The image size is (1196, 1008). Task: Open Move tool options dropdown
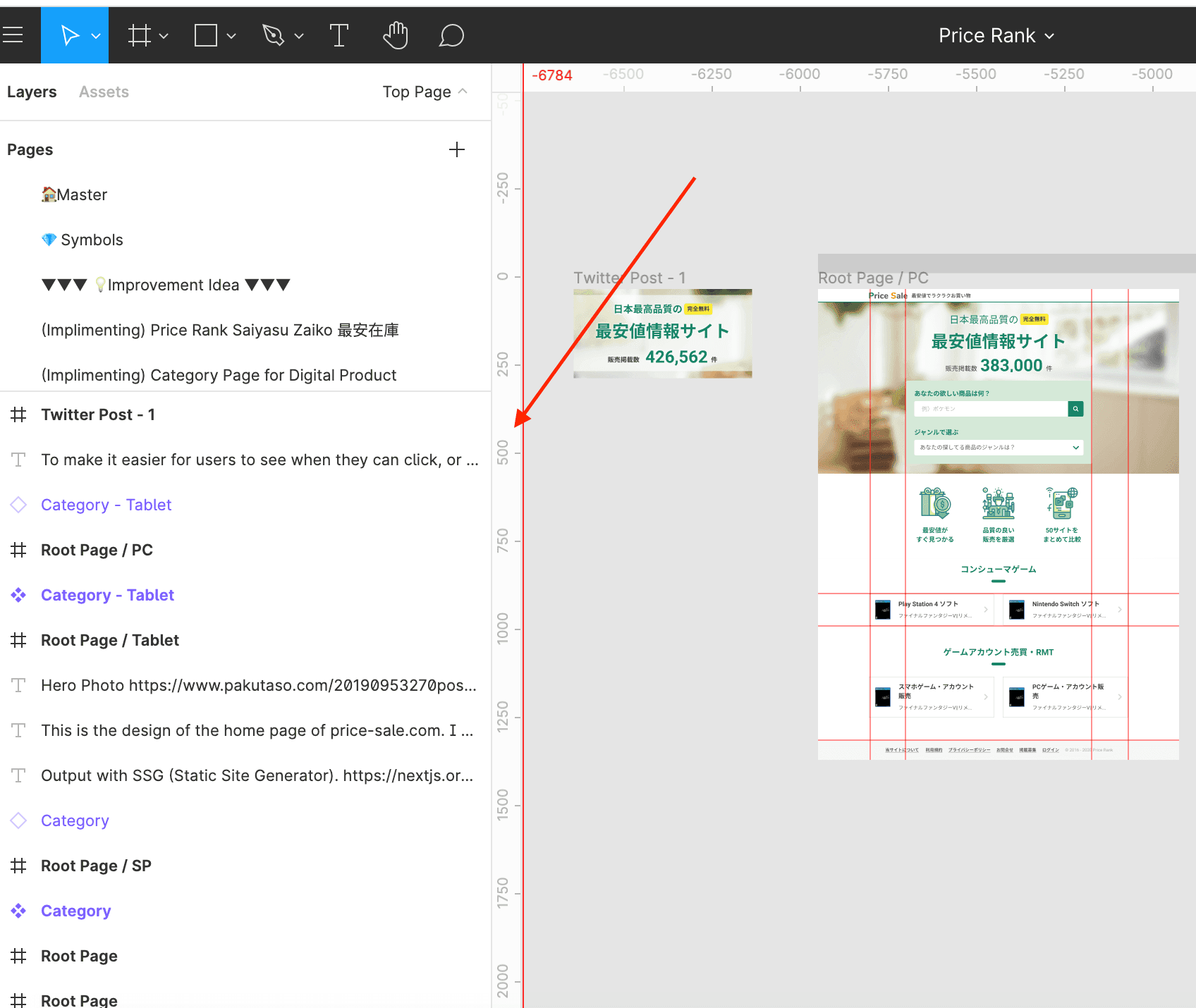click(96, 36)
